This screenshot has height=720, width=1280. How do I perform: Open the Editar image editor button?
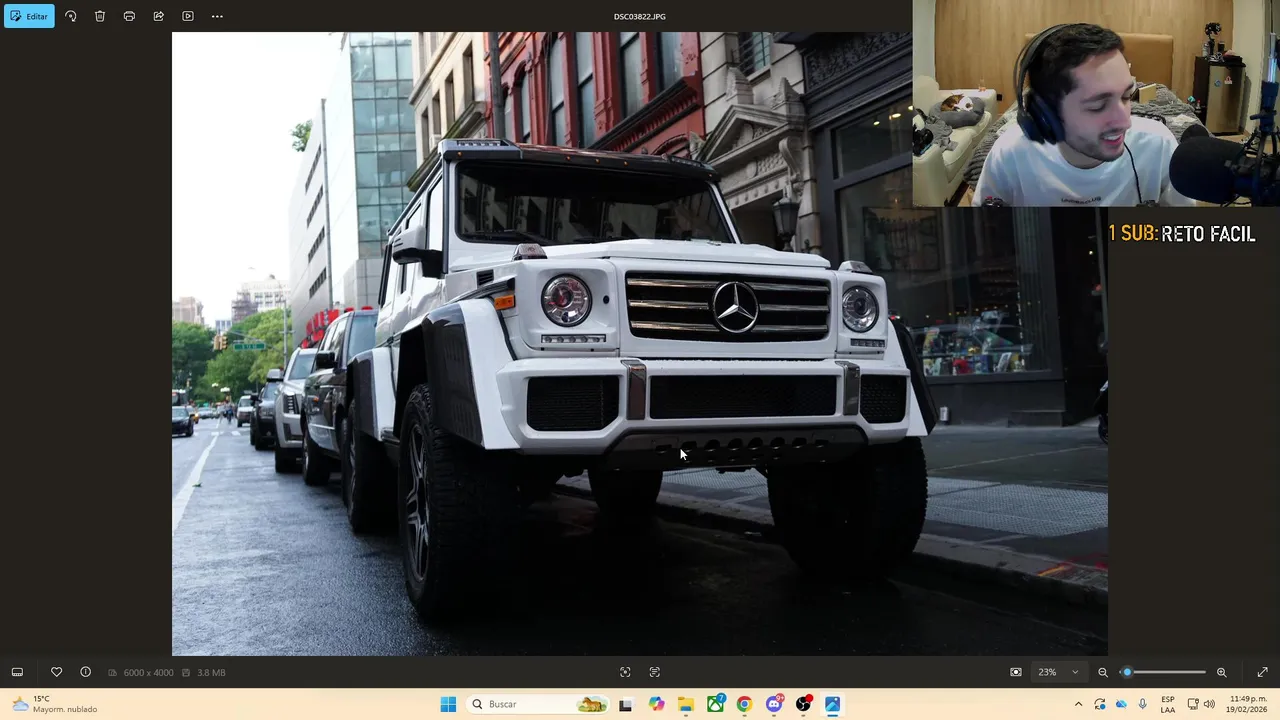(29, 16)
